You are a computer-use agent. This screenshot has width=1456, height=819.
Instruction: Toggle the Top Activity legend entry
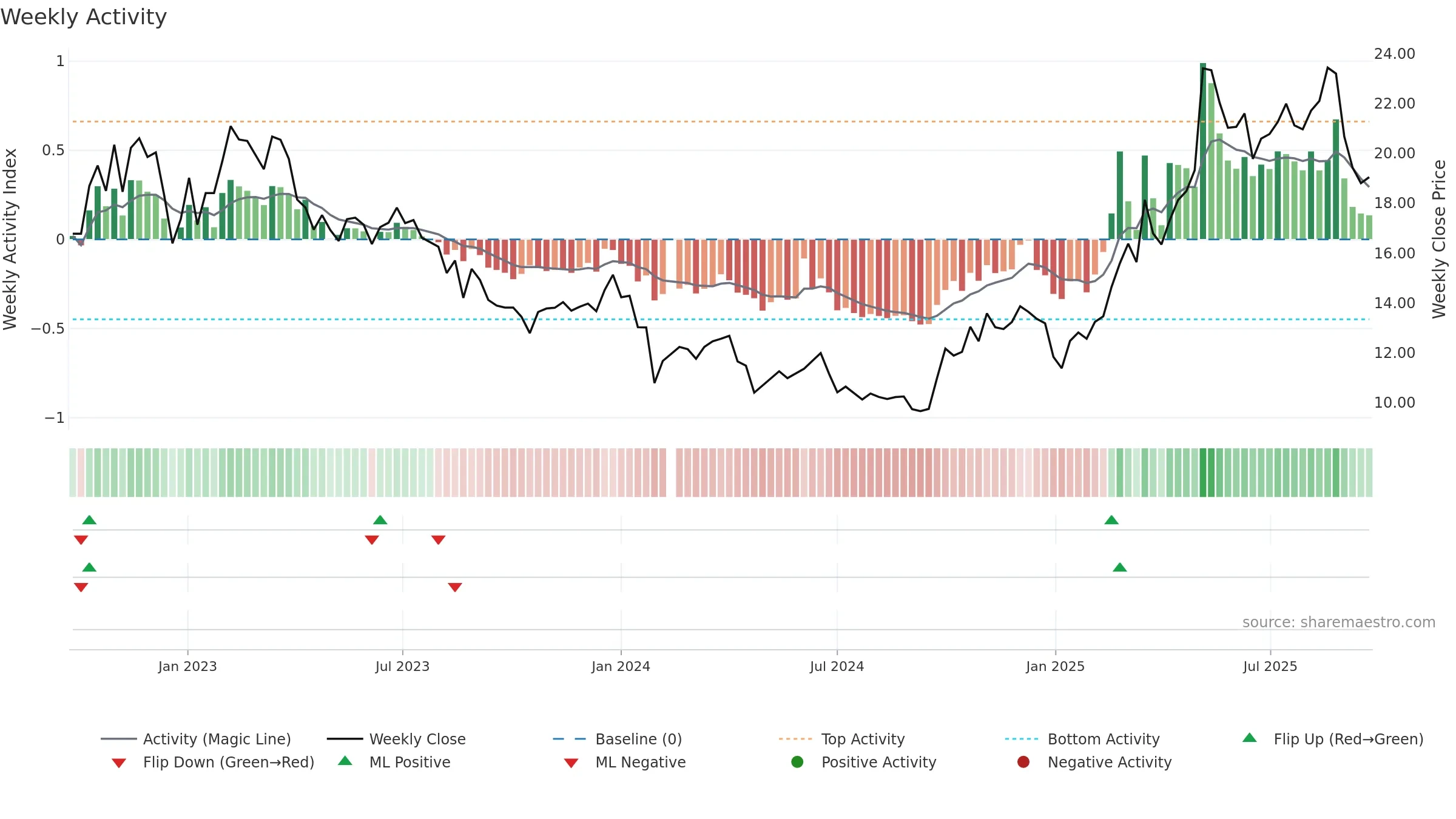[842, 739]
